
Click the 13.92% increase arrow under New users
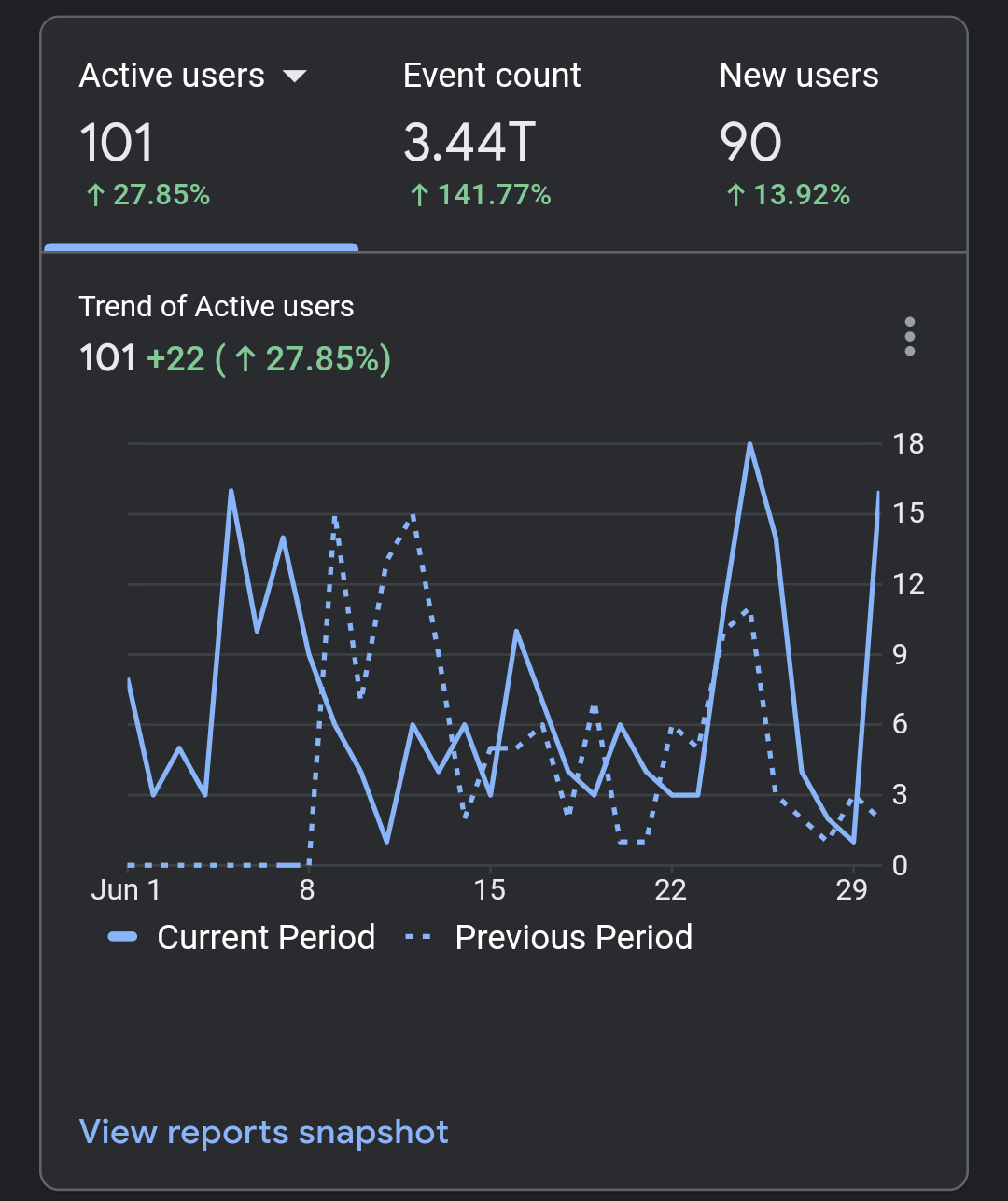(735, 195)
